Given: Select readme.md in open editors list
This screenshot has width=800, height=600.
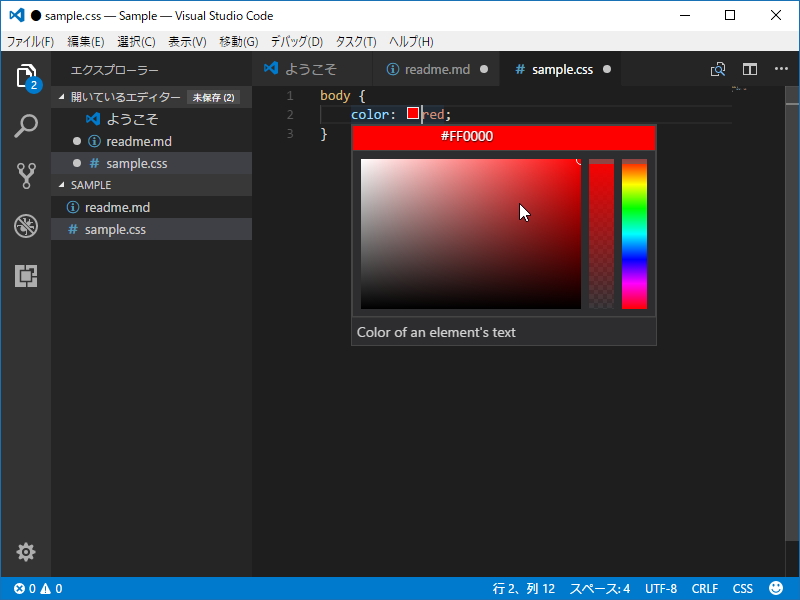Looking at the screenshot, I should (x=152, y=141).
